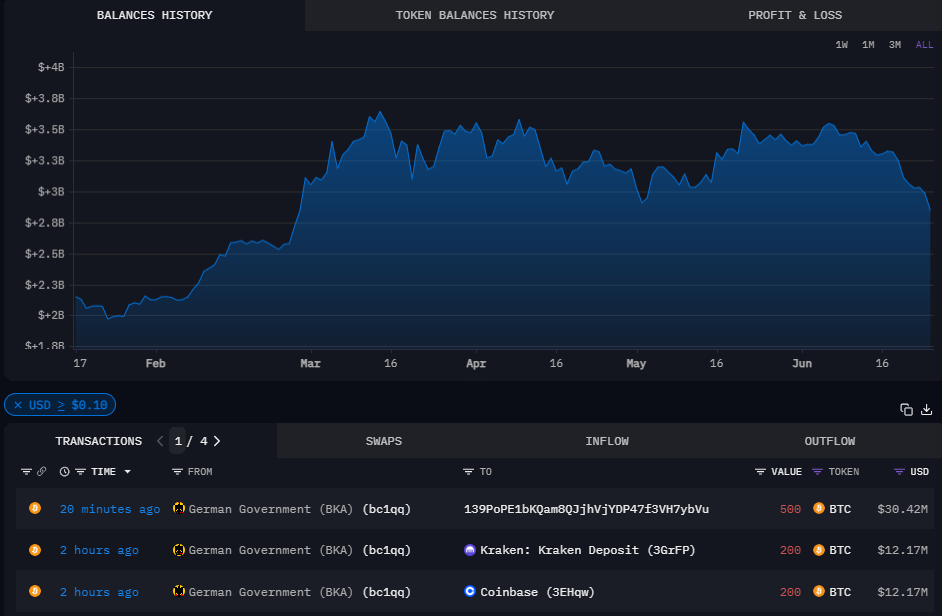942x616 pixels.
Task: Open the 139PoPE1bKQam8Q recipient address link
Action: (x=586, y=509)
